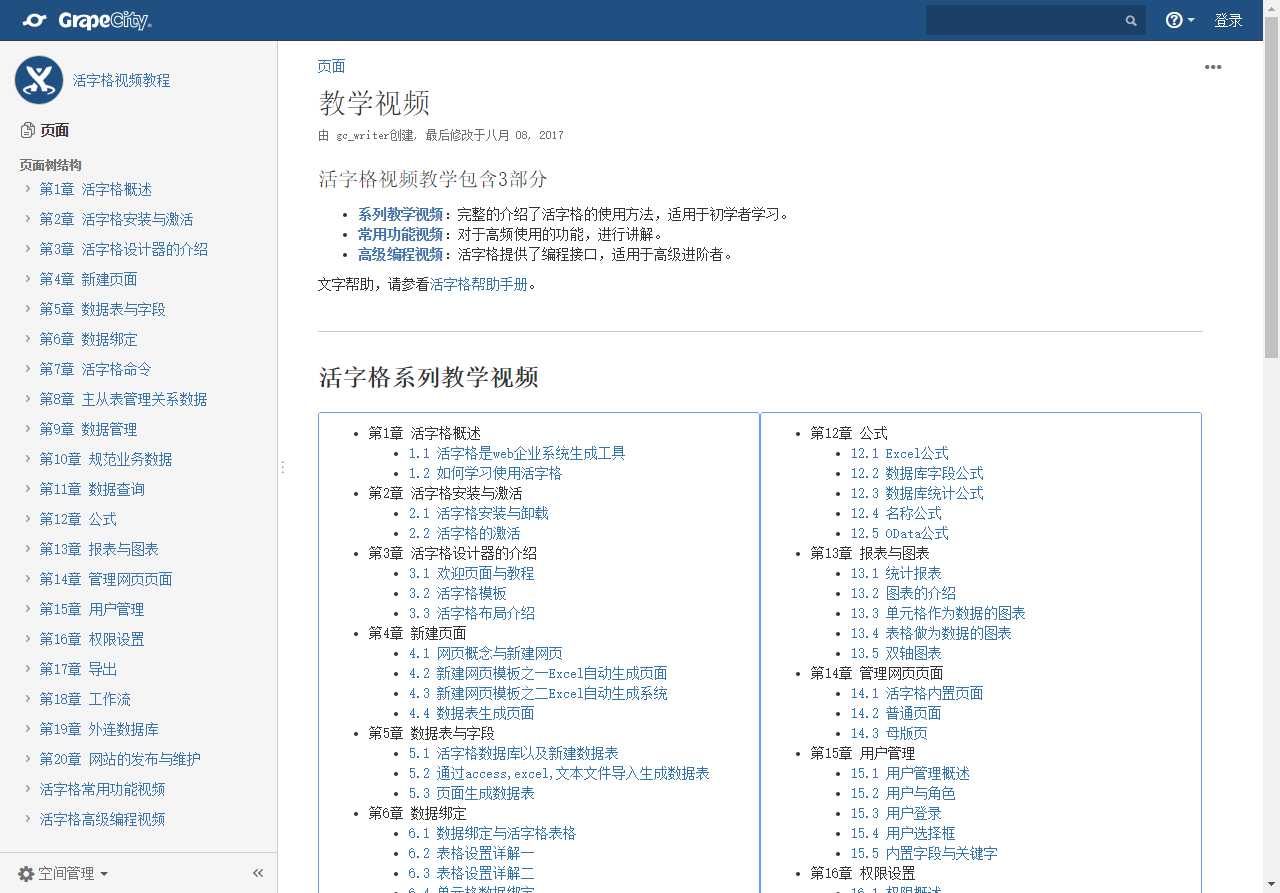This screenshot has height=893, width=1280.
Task: Expand tree node 第1章 活字格概述
Action: [27, 189]
